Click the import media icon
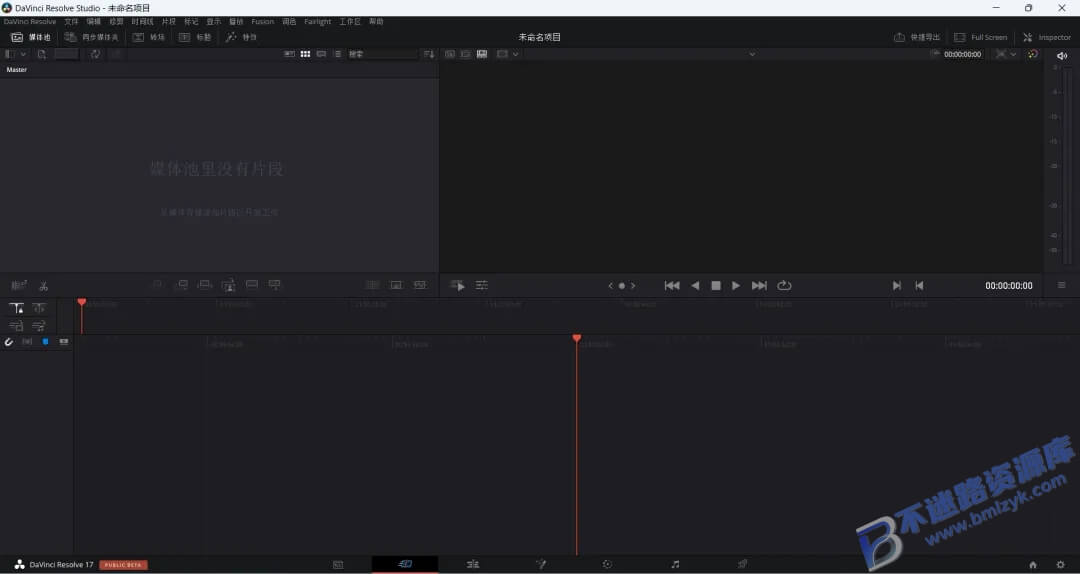The height and width of the screenshot is (574, 1080). (42, 54)
